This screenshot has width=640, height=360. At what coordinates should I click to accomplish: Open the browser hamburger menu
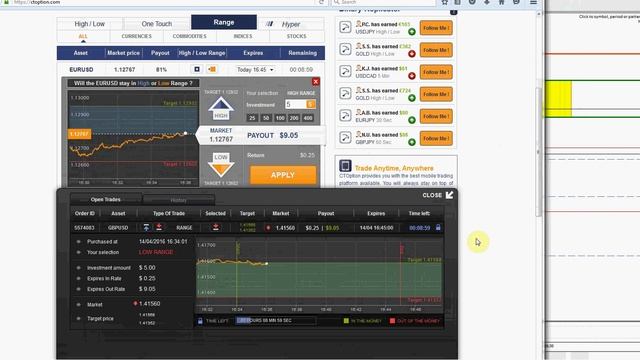pyautogui.click(x=533, y=2)
